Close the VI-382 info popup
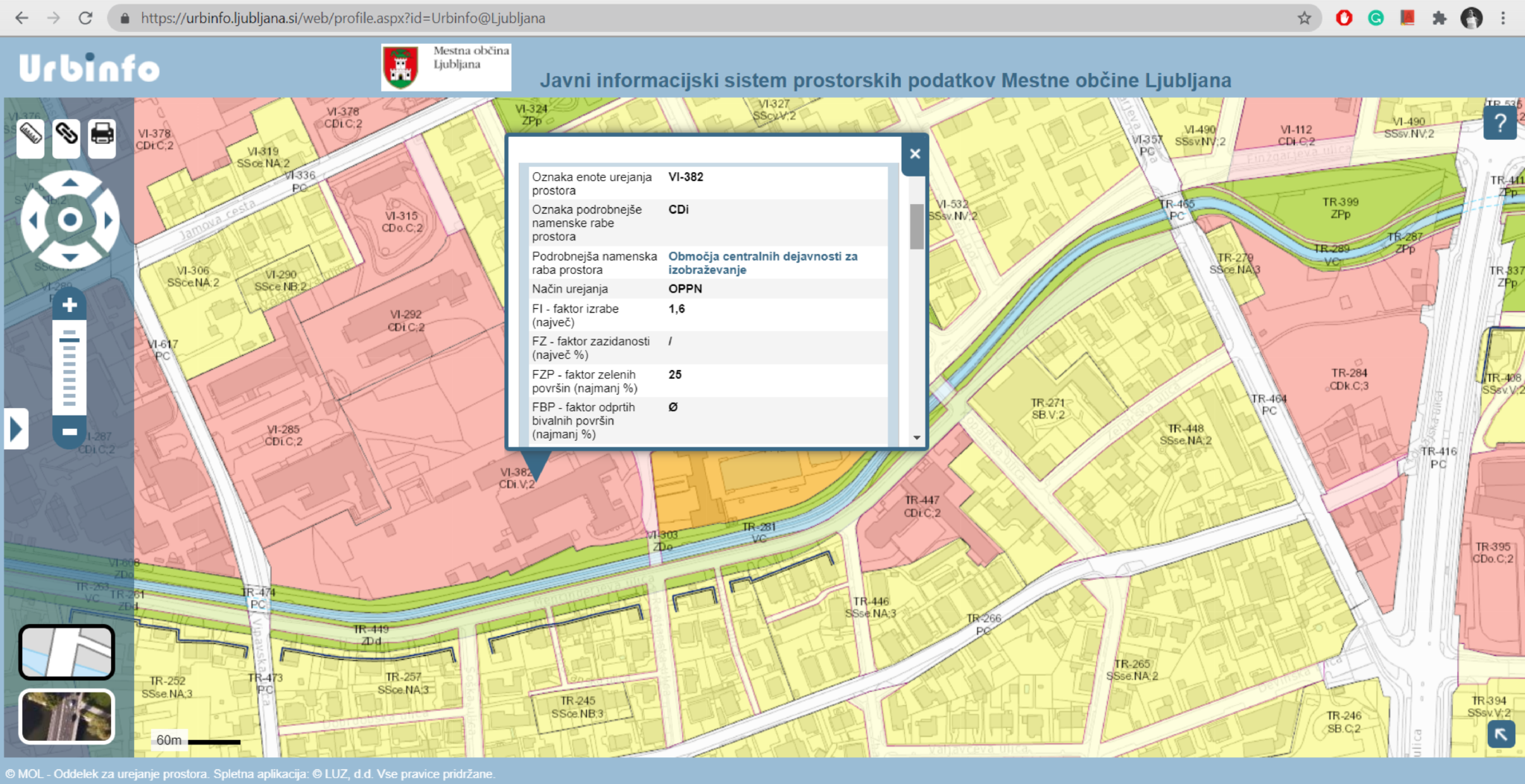 coord(915,153)
